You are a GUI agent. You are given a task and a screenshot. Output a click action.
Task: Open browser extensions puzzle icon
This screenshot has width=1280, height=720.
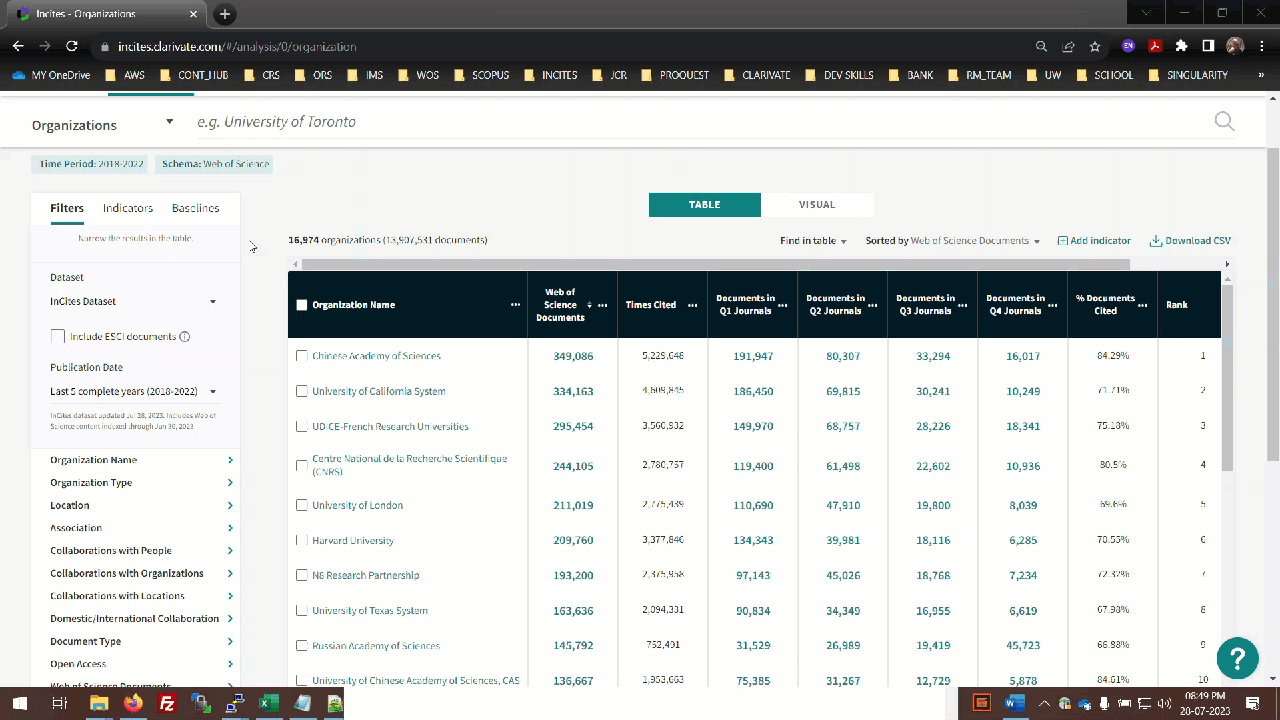[1181, 46]
